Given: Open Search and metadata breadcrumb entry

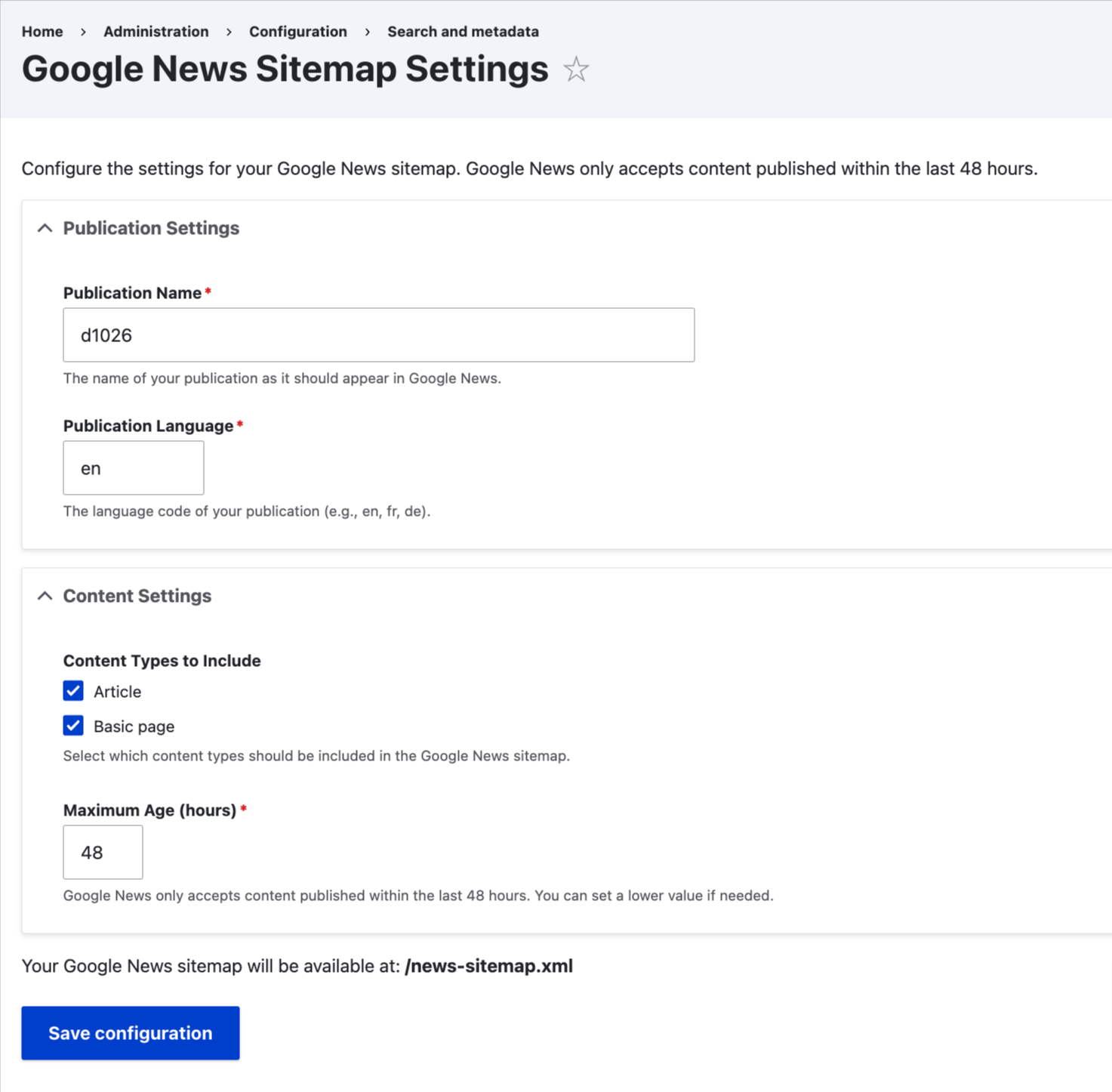Looking at the screenshot, I should point(463,32).
